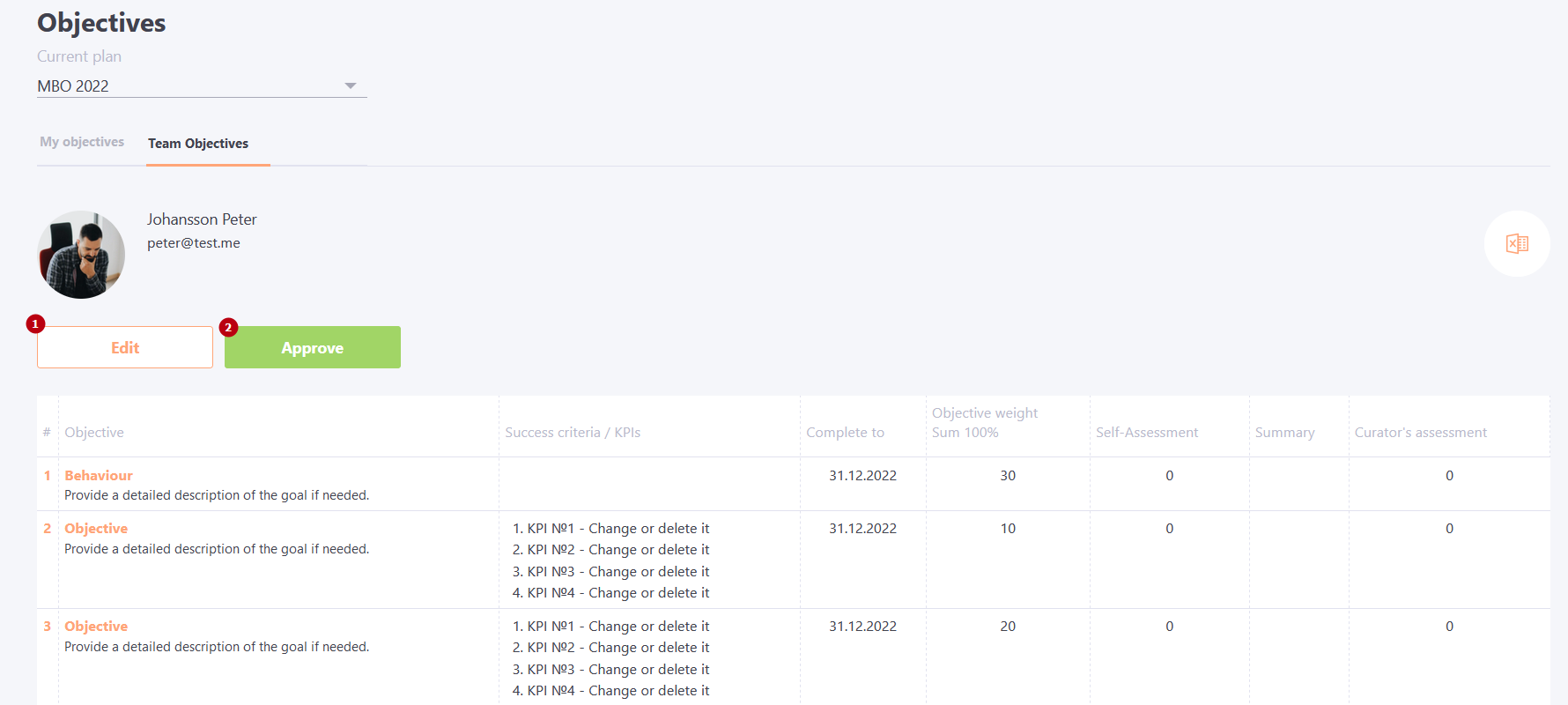Click row 2 curator's assessment value 0
1568x705 pixels.
click(x=1449, y=528)
